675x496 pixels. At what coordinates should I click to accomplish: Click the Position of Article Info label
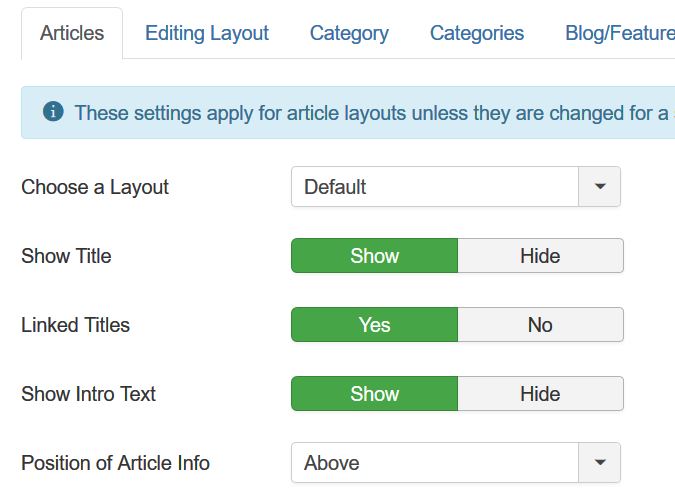pyautogui.click(x=115, y=463)
